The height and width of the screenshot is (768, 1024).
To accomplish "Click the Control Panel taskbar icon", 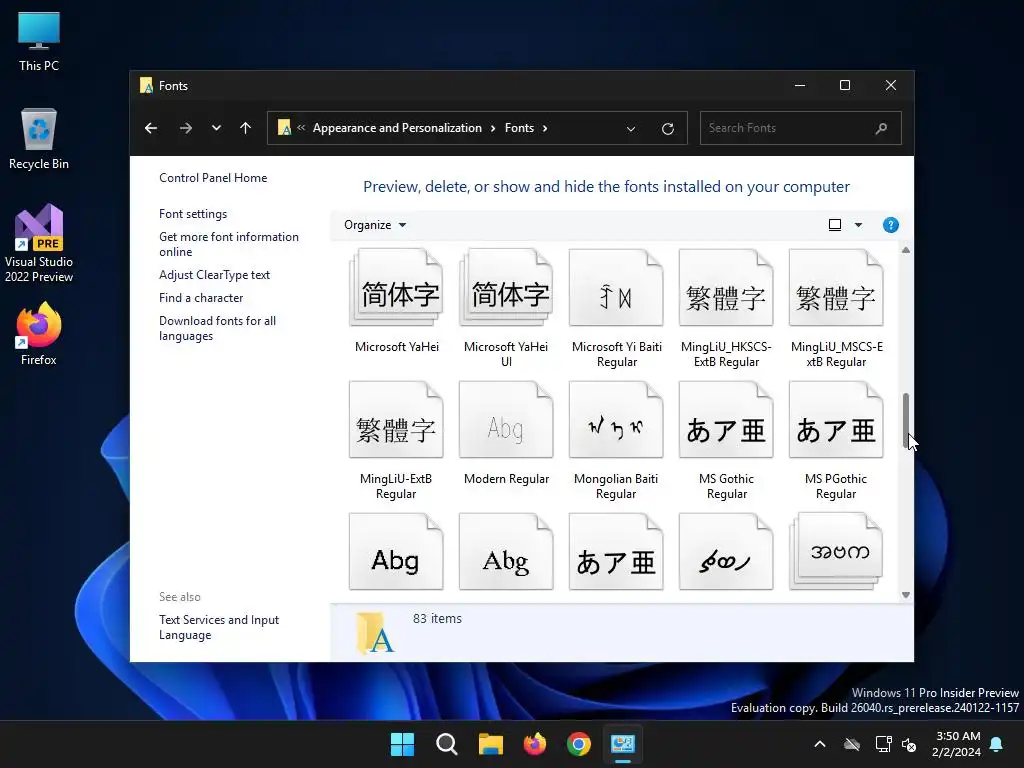I will [x=623, y=744].
